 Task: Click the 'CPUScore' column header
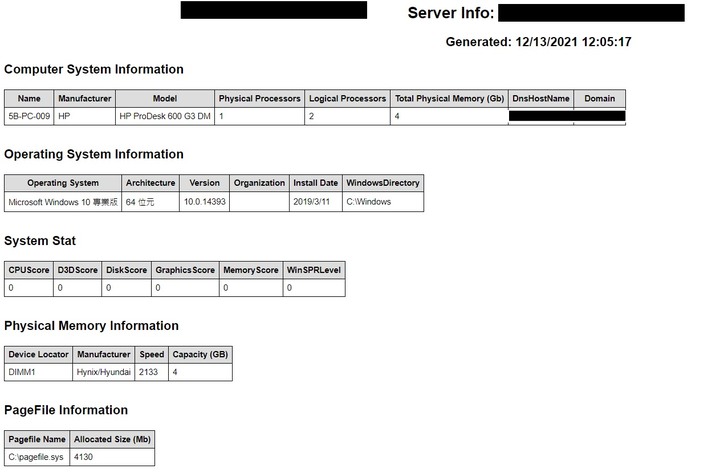(29, 270)
